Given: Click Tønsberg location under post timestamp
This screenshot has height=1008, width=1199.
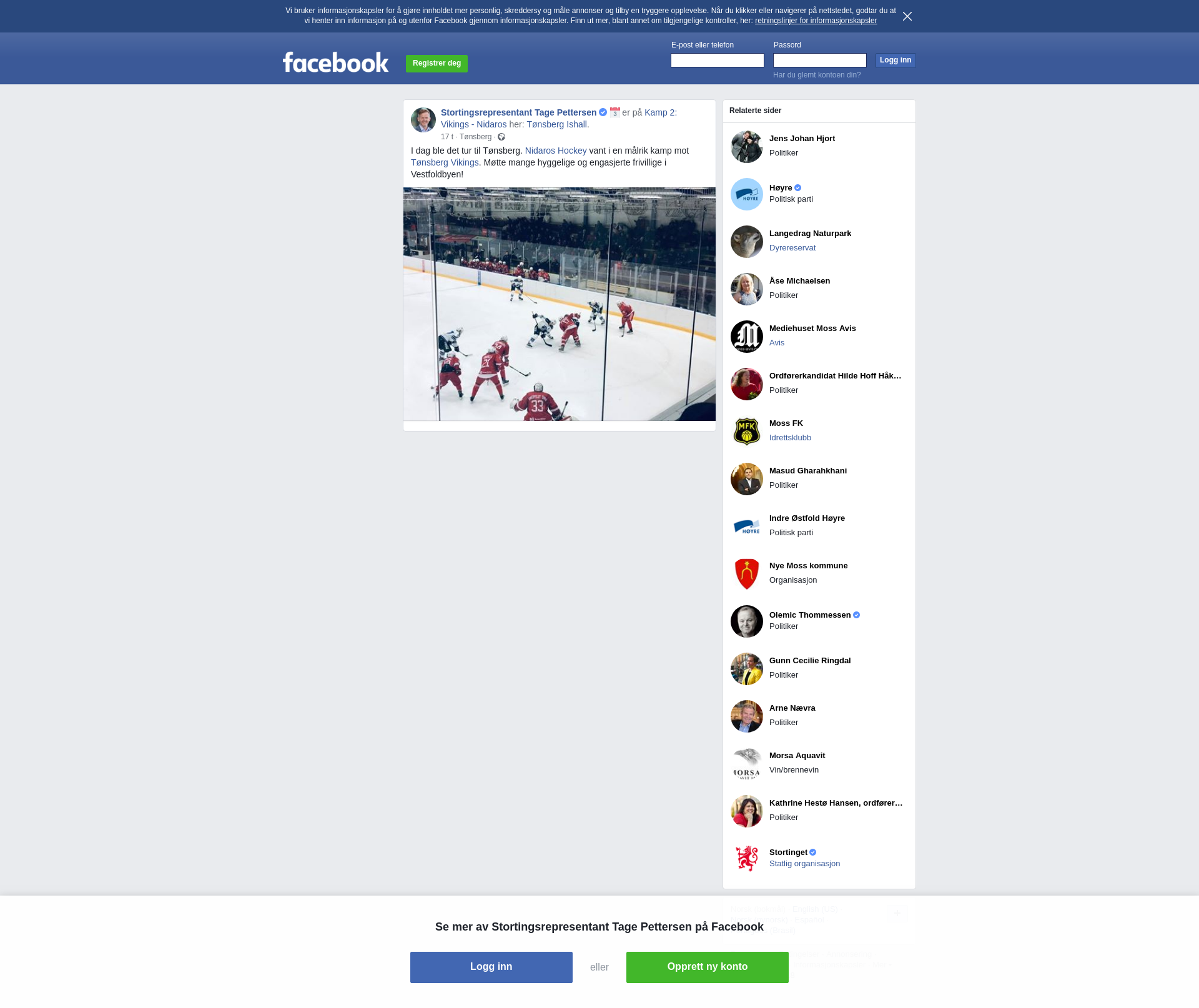Looking at the screenshot, I should pyautogui.click(x=475, y=137).
